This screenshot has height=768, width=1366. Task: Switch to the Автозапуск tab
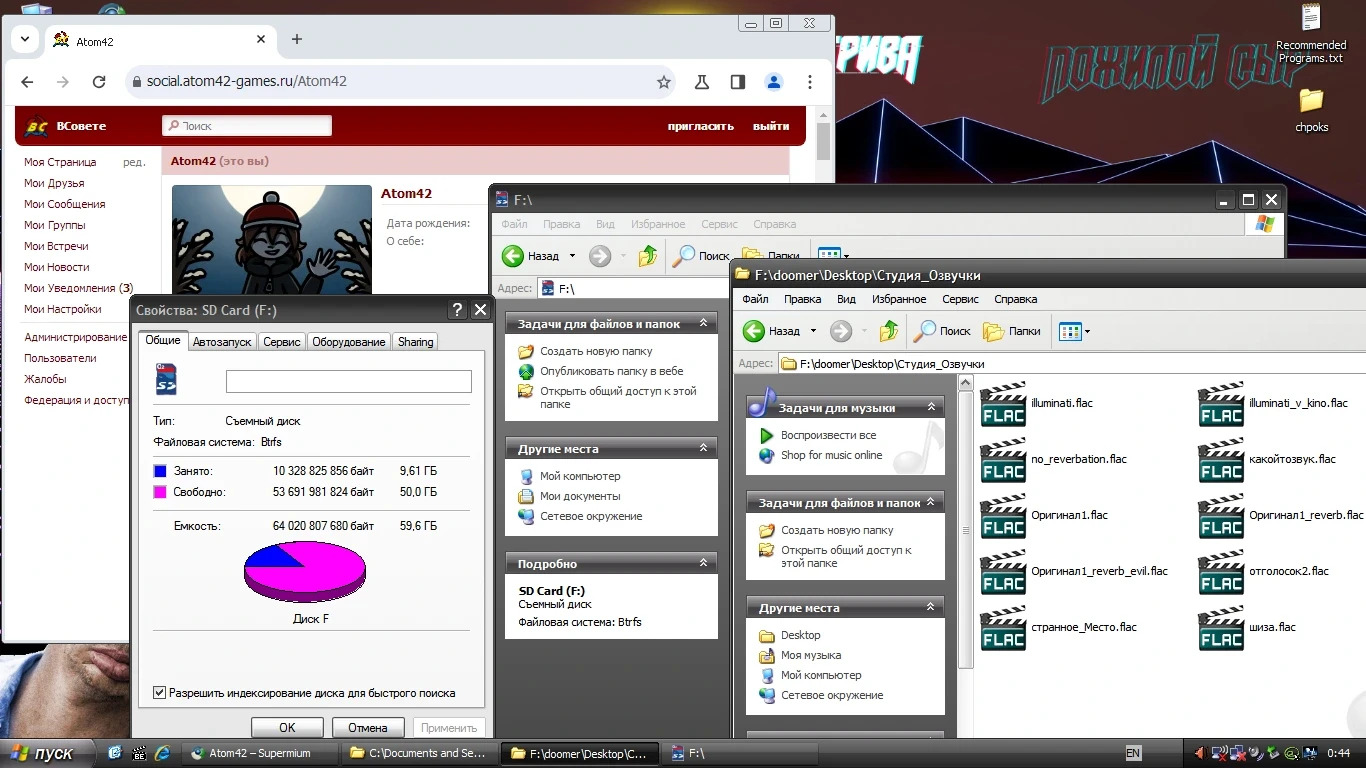(x=221, y=342)
